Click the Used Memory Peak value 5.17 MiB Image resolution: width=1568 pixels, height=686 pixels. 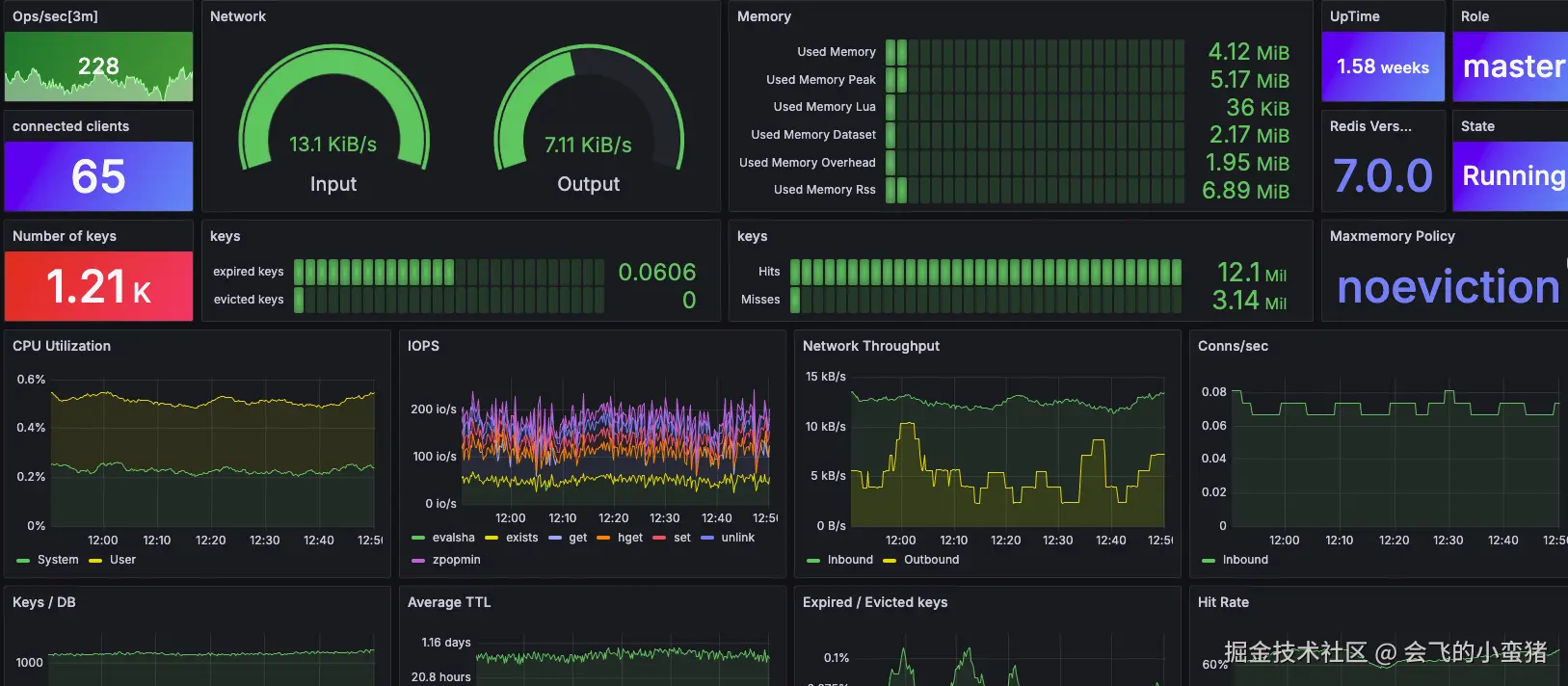pos(1250,80)
